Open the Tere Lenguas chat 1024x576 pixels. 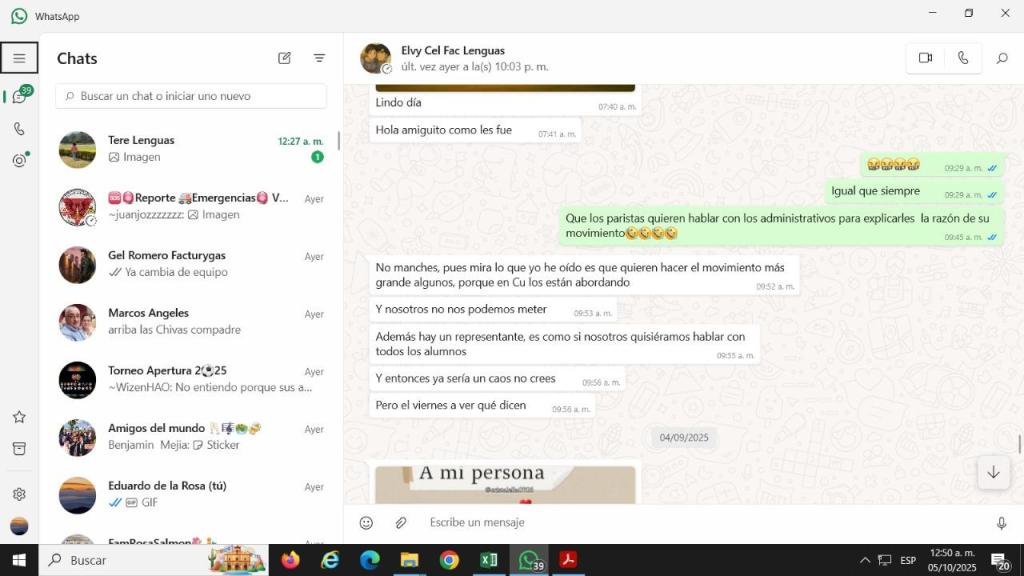click(190, 149)
